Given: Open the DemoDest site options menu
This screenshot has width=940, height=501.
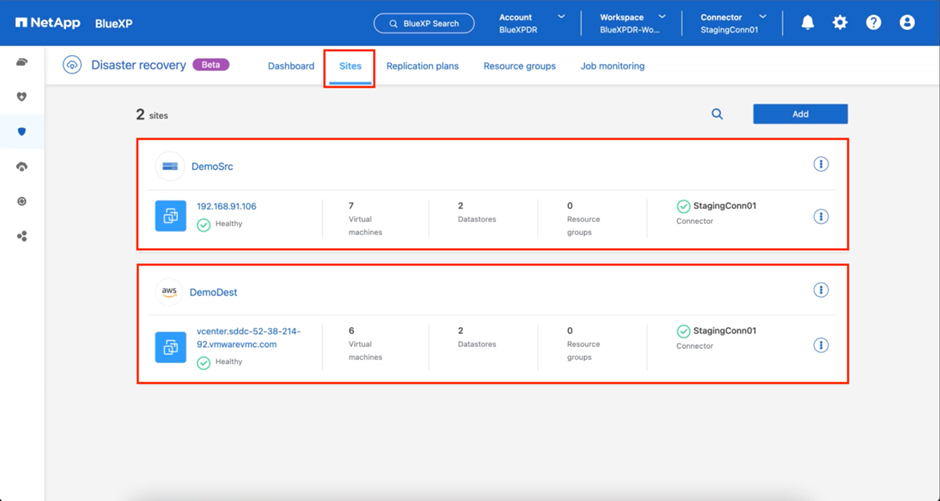Looking at the screenshot, I should pyautogui.click(x=820, y=290).
